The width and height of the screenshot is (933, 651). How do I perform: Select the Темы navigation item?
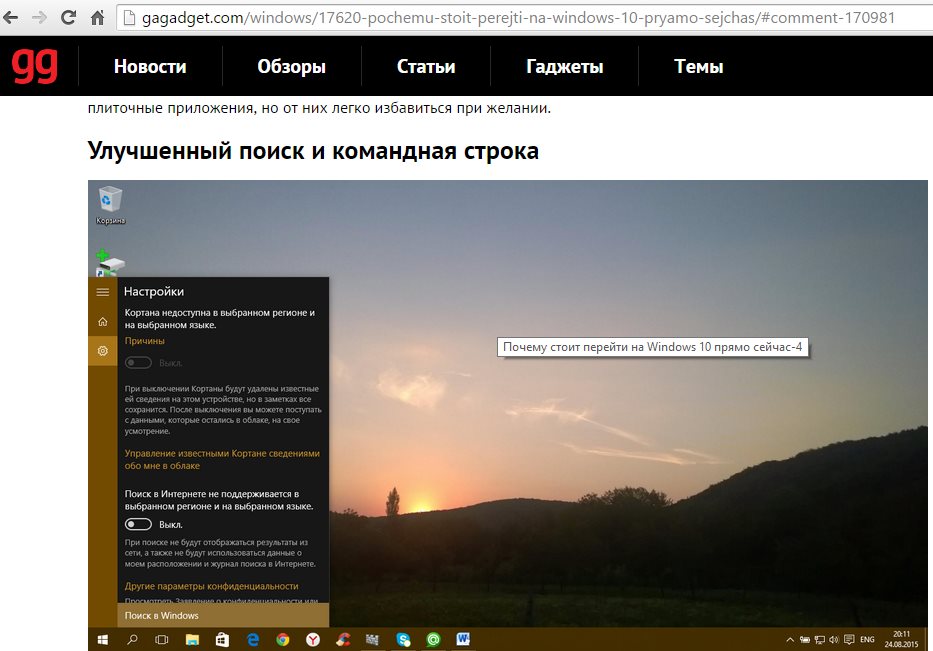698,67
